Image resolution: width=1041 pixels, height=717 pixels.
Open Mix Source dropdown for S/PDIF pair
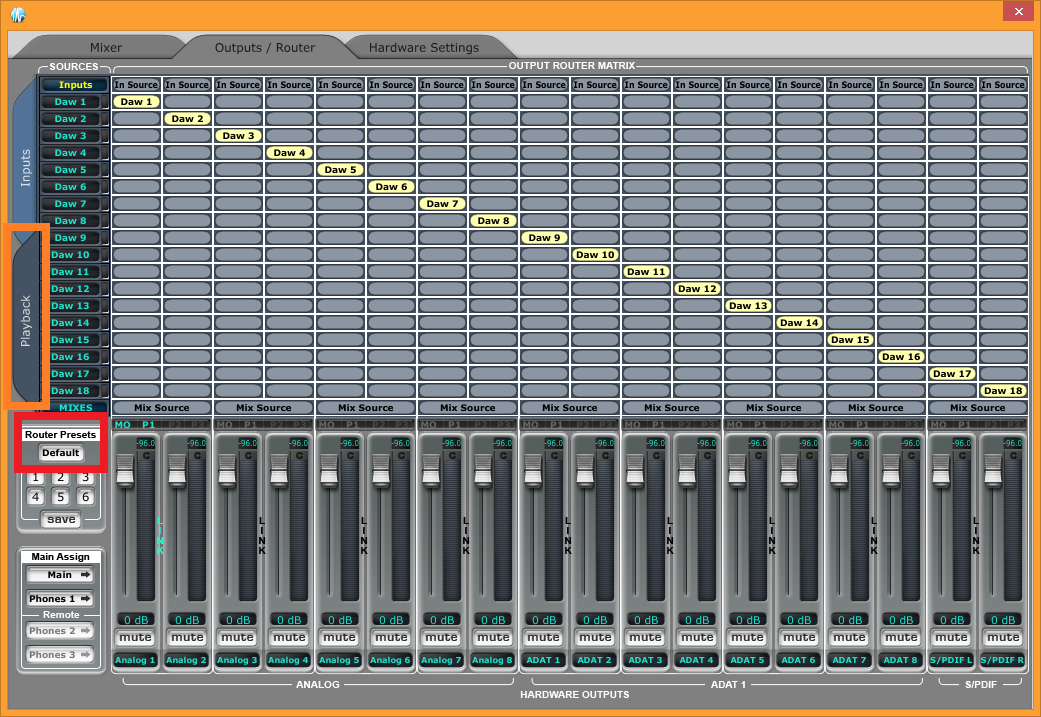click(978, 408)
